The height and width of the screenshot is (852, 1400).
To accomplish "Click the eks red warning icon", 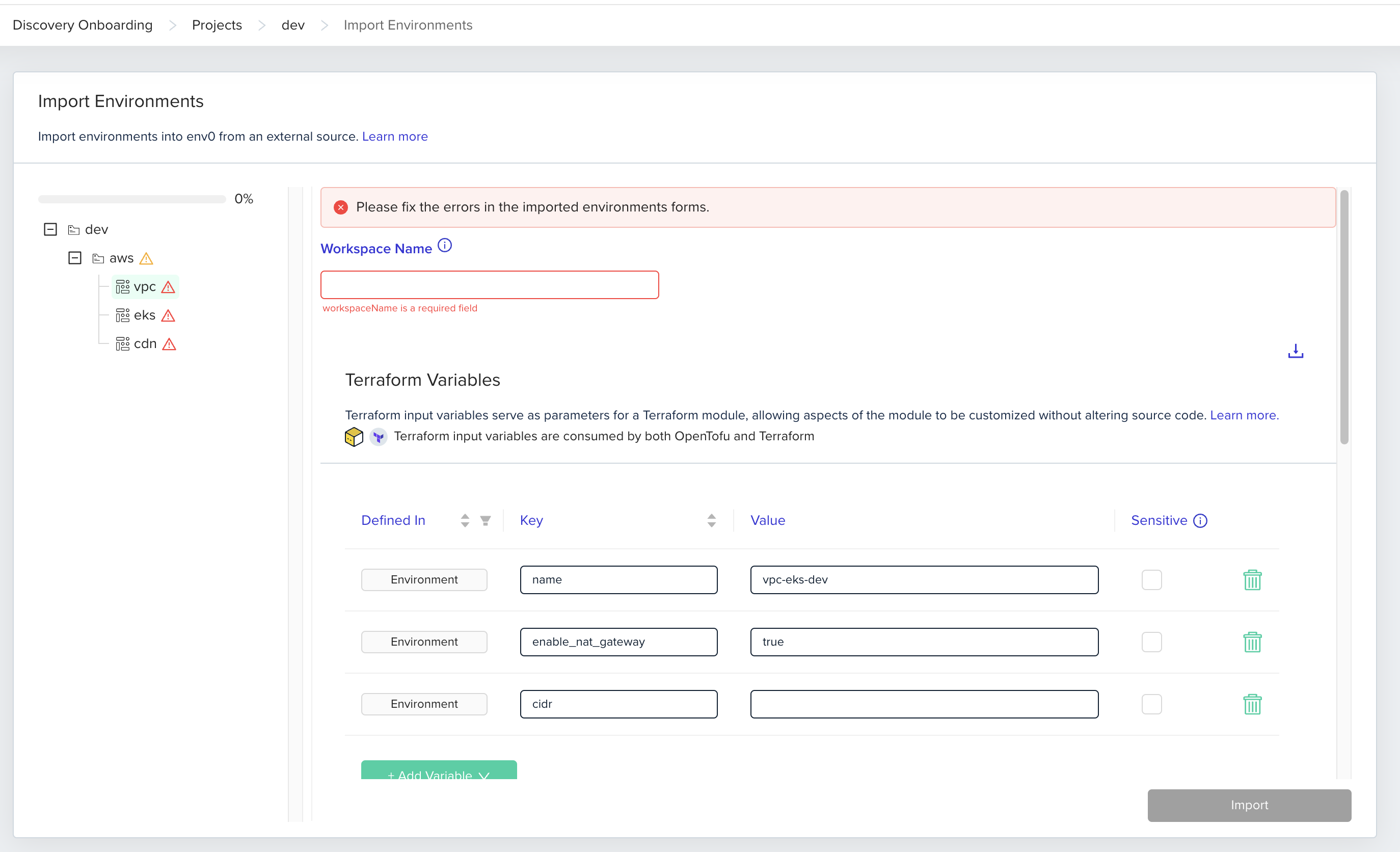I will click(x=168, y=315).
